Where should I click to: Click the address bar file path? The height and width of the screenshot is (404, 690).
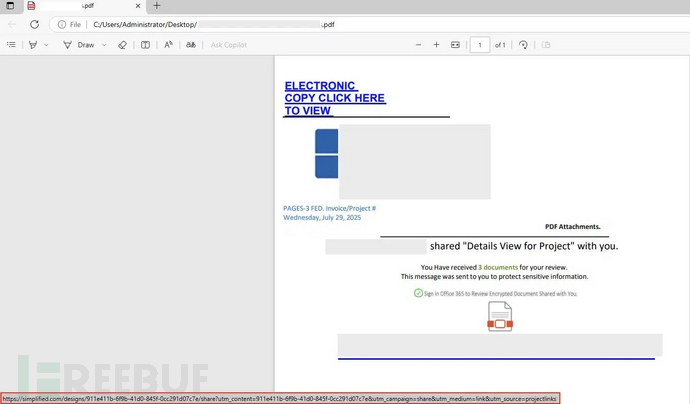click(x=214, y=25)
